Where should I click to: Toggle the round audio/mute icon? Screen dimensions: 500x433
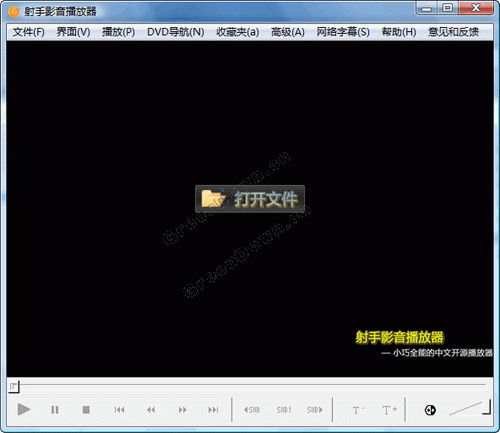pos(430,410)
